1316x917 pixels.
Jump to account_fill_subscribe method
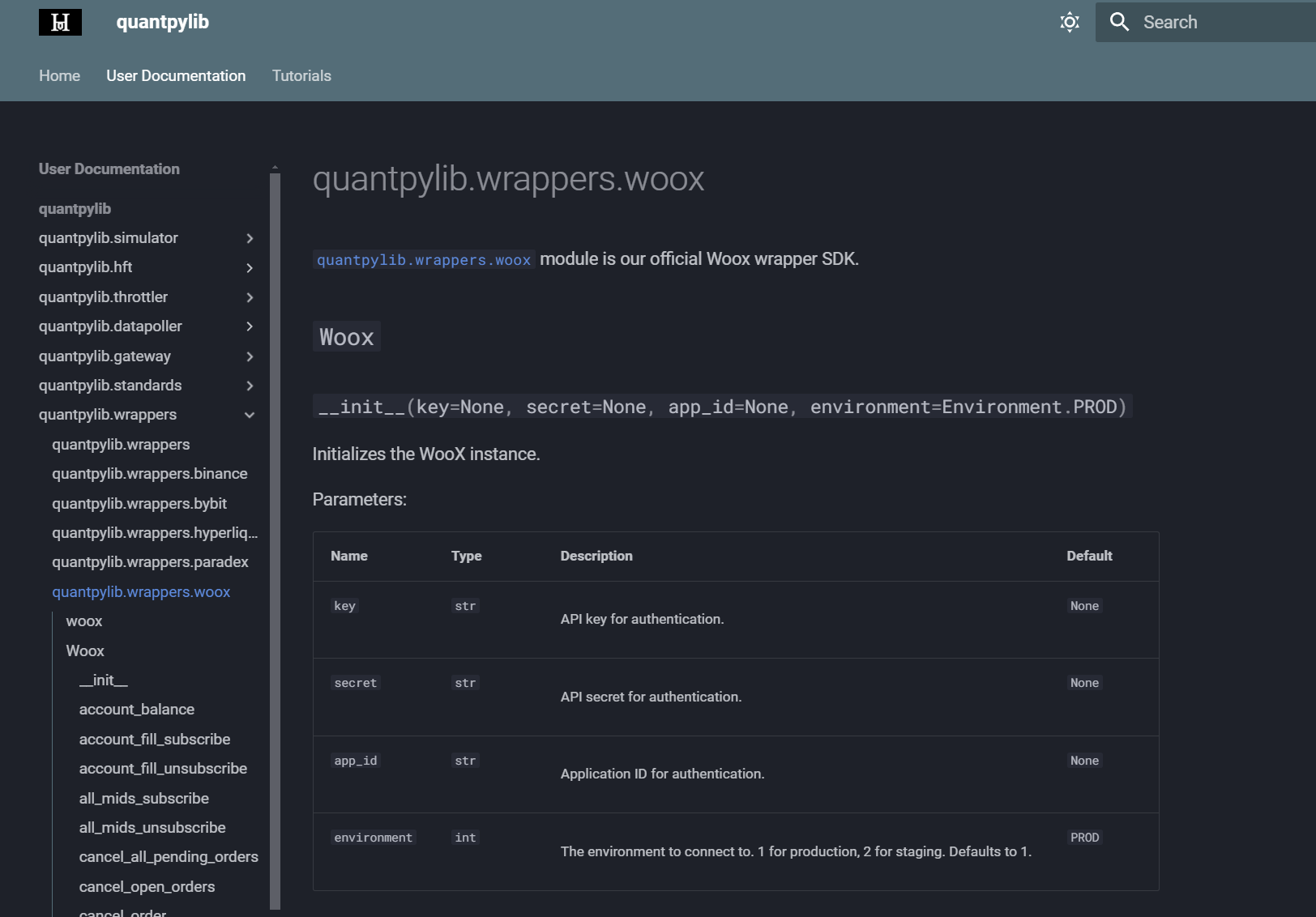155,740
